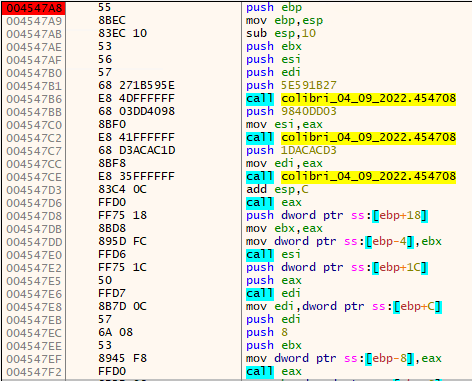Select opcode bytes E8 4DFFFFFF
Viewport: 472px width, 381px height.
(137, 98)
